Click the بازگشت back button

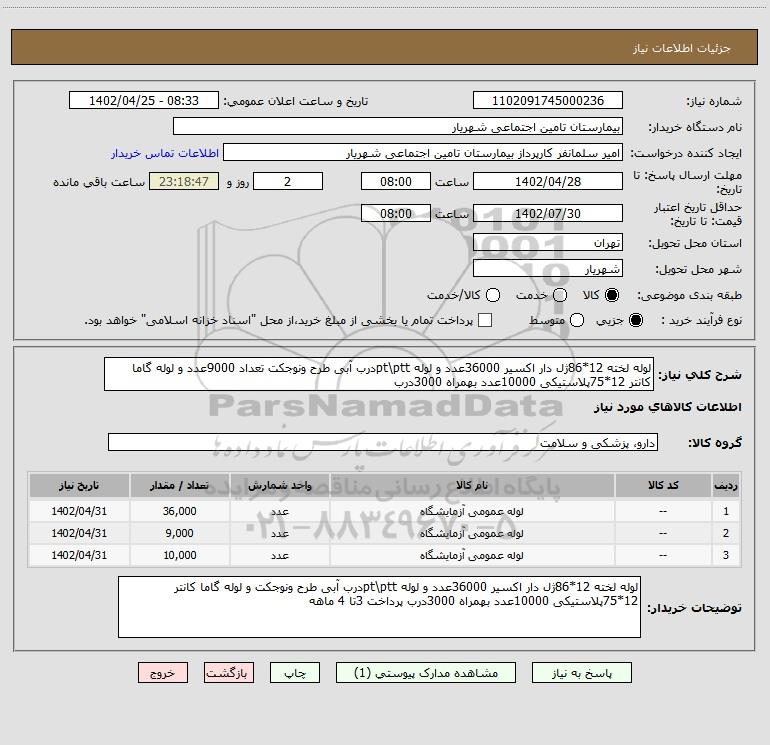229,673
